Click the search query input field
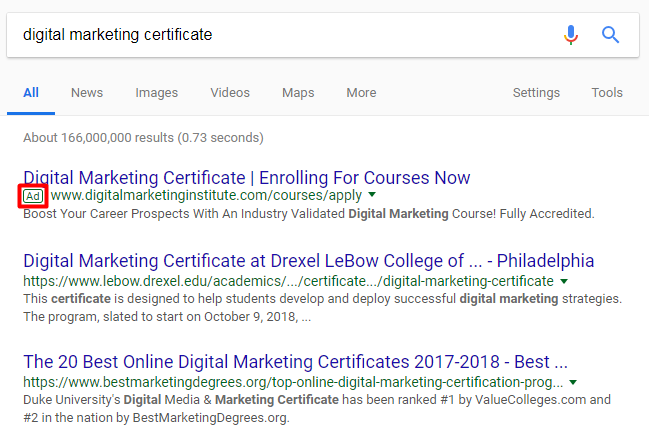 [280, 35]
